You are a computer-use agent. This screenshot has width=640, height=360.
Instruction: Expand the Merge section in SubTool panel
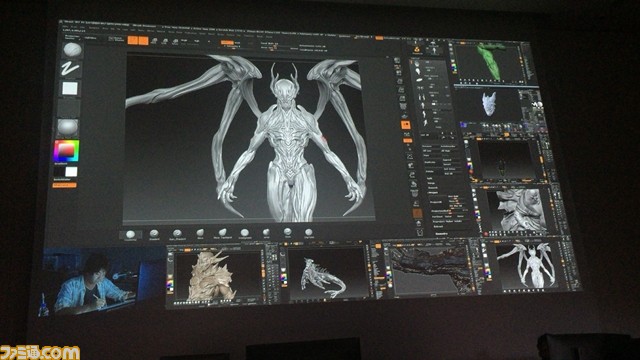click(431, 183)
